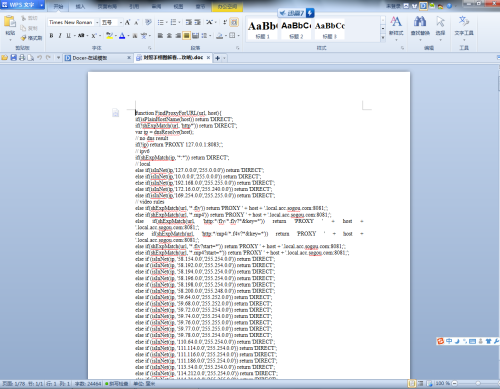The width and height of the screenshot is (500, 389).
Task: Click the print icon in quick toolbar
Action: pos(22,58)
